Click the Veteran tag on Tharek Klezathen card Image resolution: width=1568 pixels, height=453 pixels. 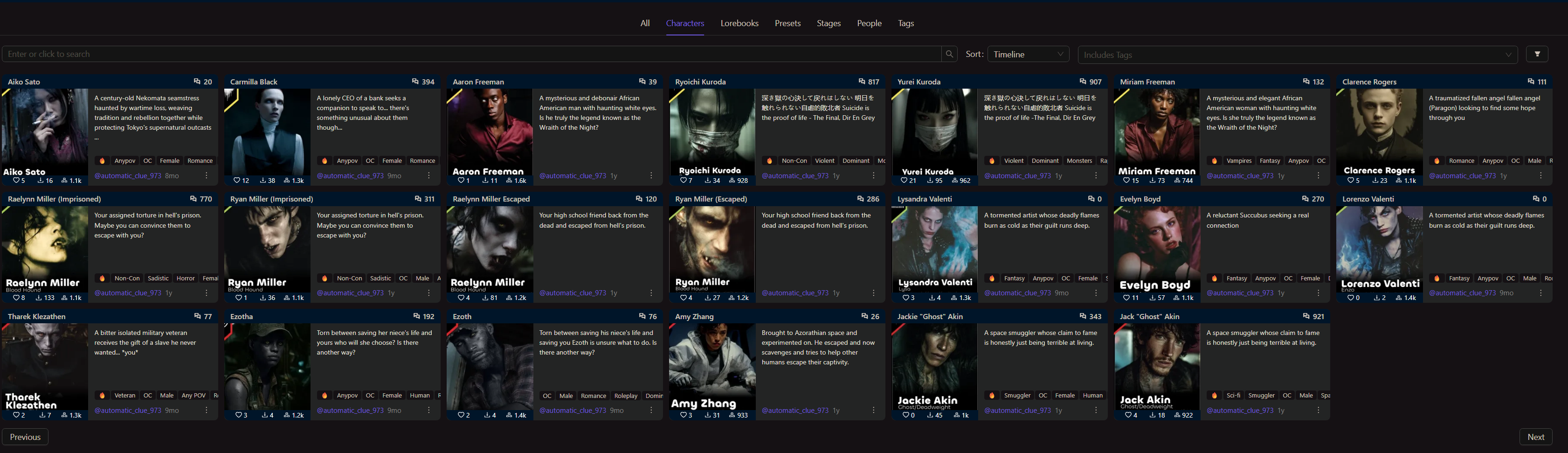click(125, 396)
